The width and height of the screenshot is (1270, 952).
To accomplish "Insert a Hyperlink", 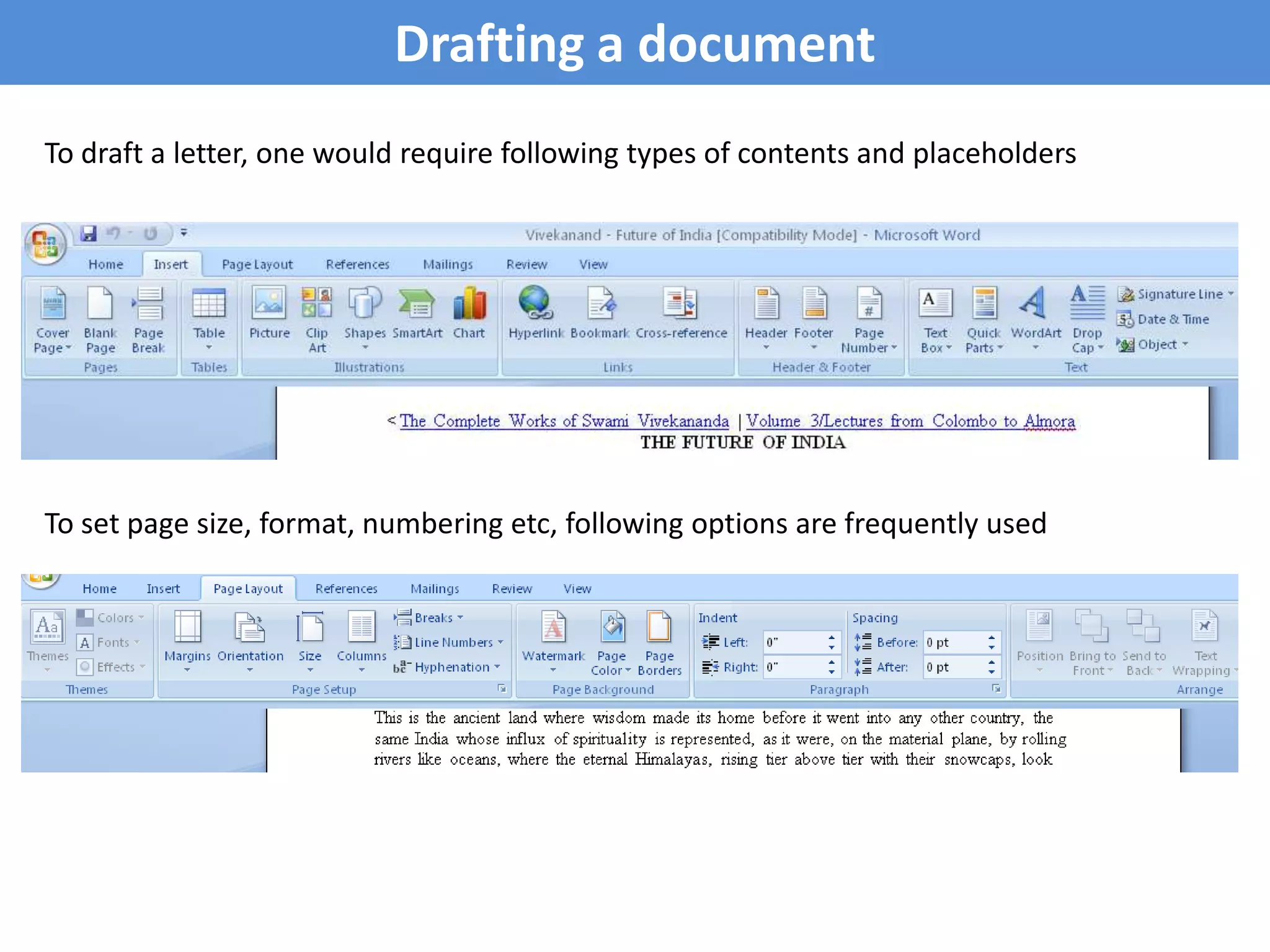I will 536,313.
